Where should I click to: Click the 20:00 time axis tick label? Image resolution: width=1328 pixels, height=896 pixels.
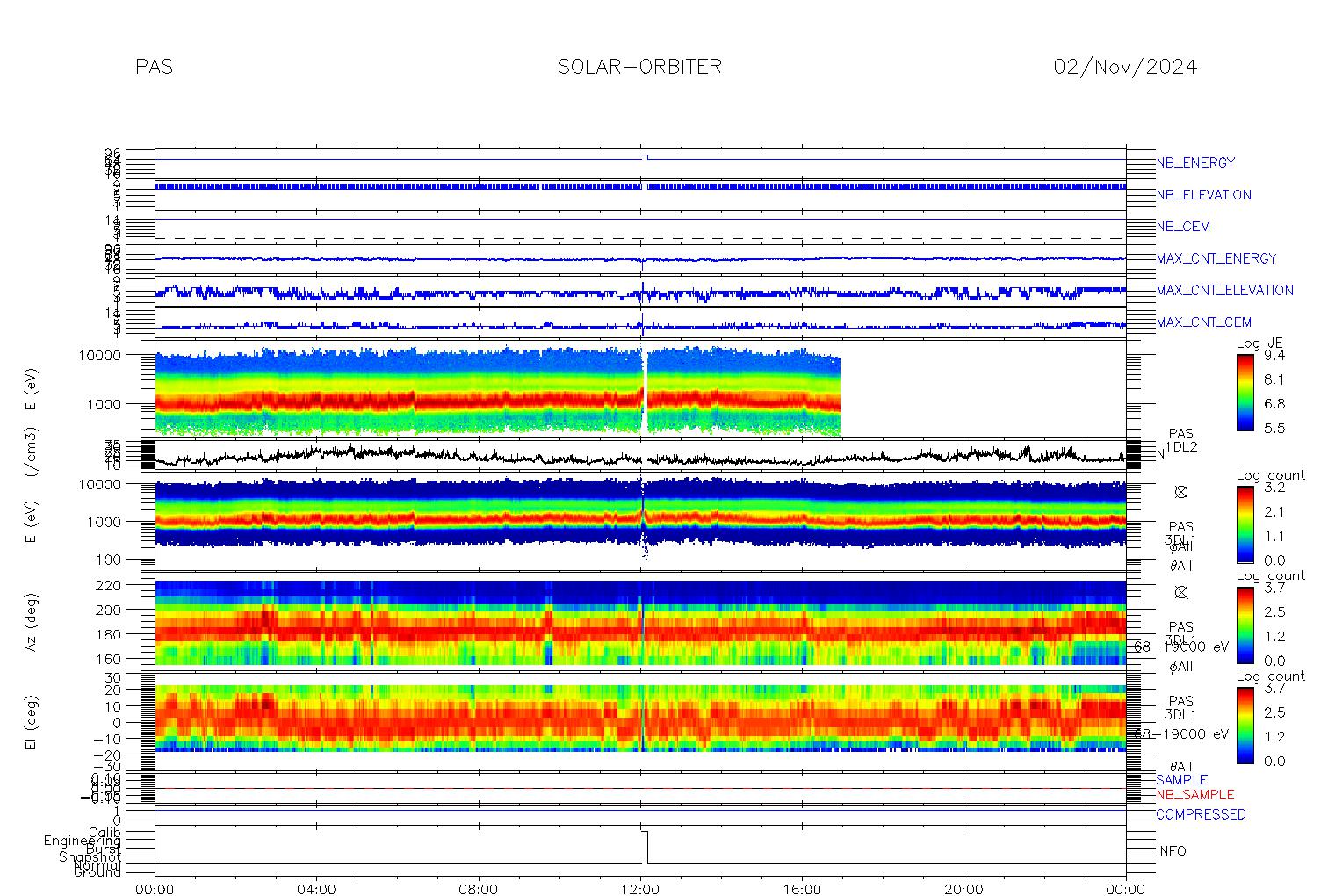click(964, 889)
